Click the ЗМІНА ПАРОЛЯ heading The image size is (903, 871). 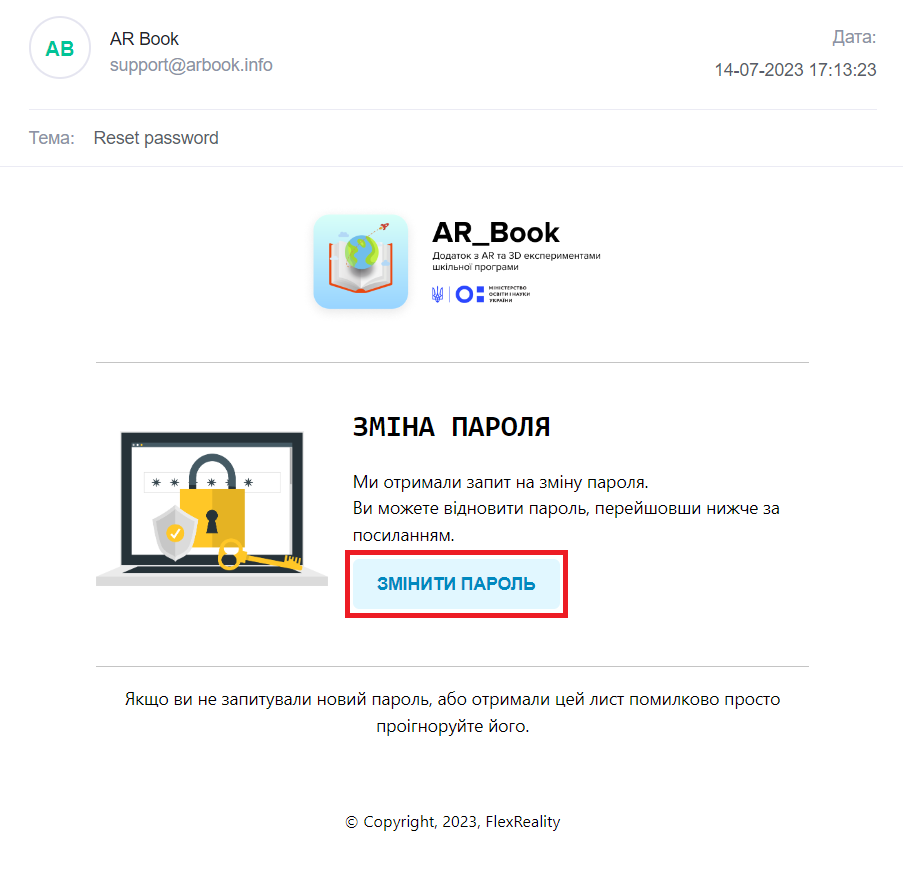(451, 427)
